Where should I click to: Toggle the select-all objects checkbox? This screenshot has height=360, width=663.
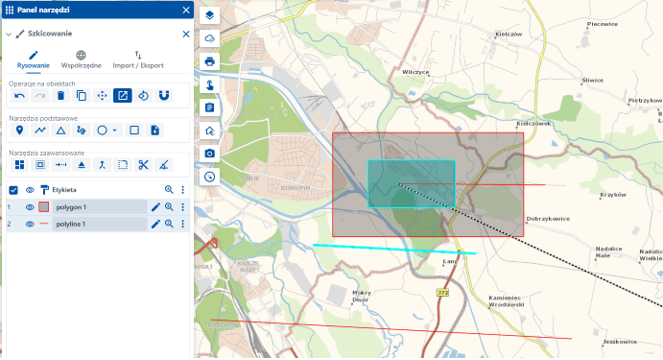click(14, 190)
